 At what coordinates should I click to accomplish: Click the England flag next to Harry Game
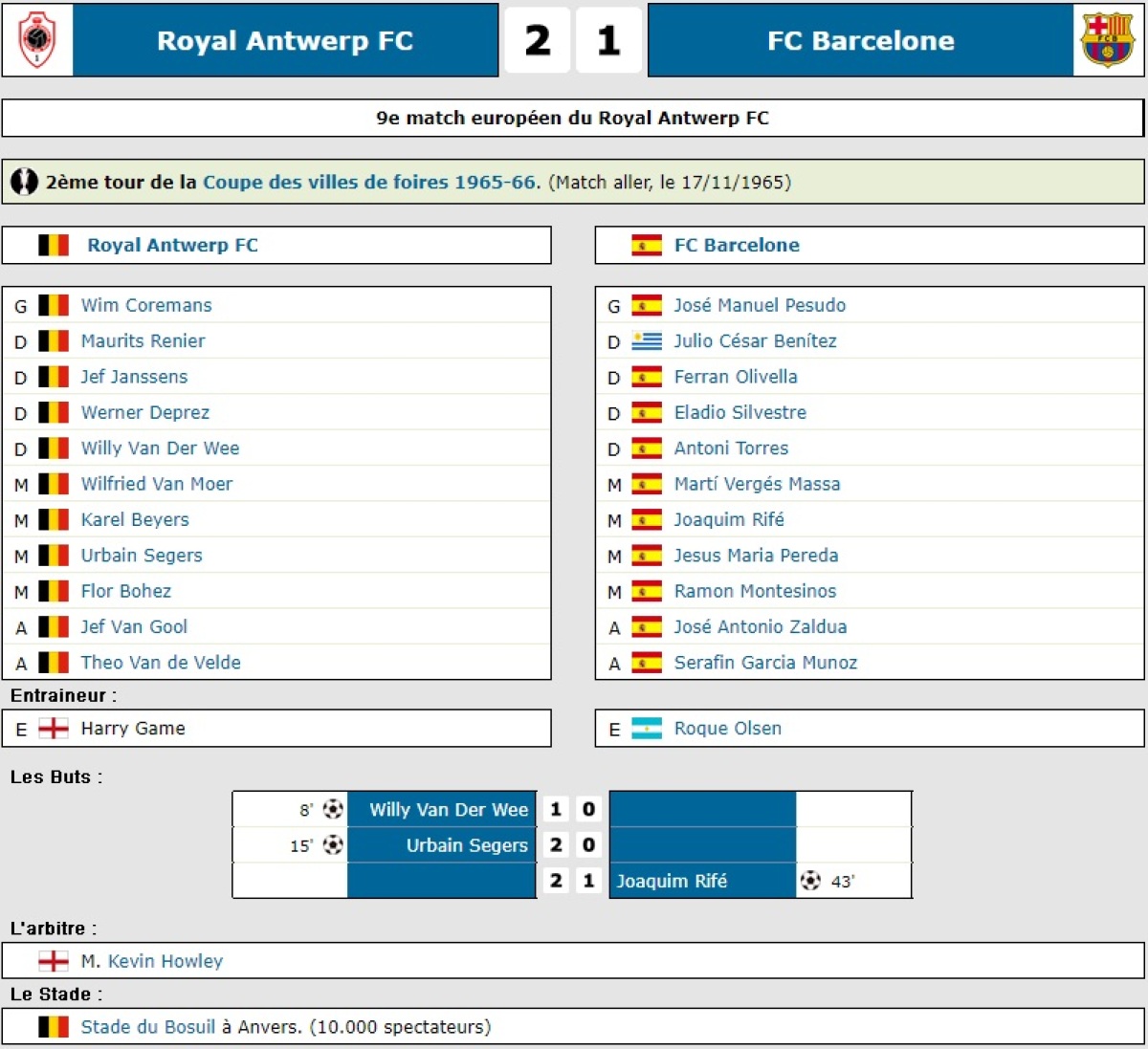(x=54, y=729)
